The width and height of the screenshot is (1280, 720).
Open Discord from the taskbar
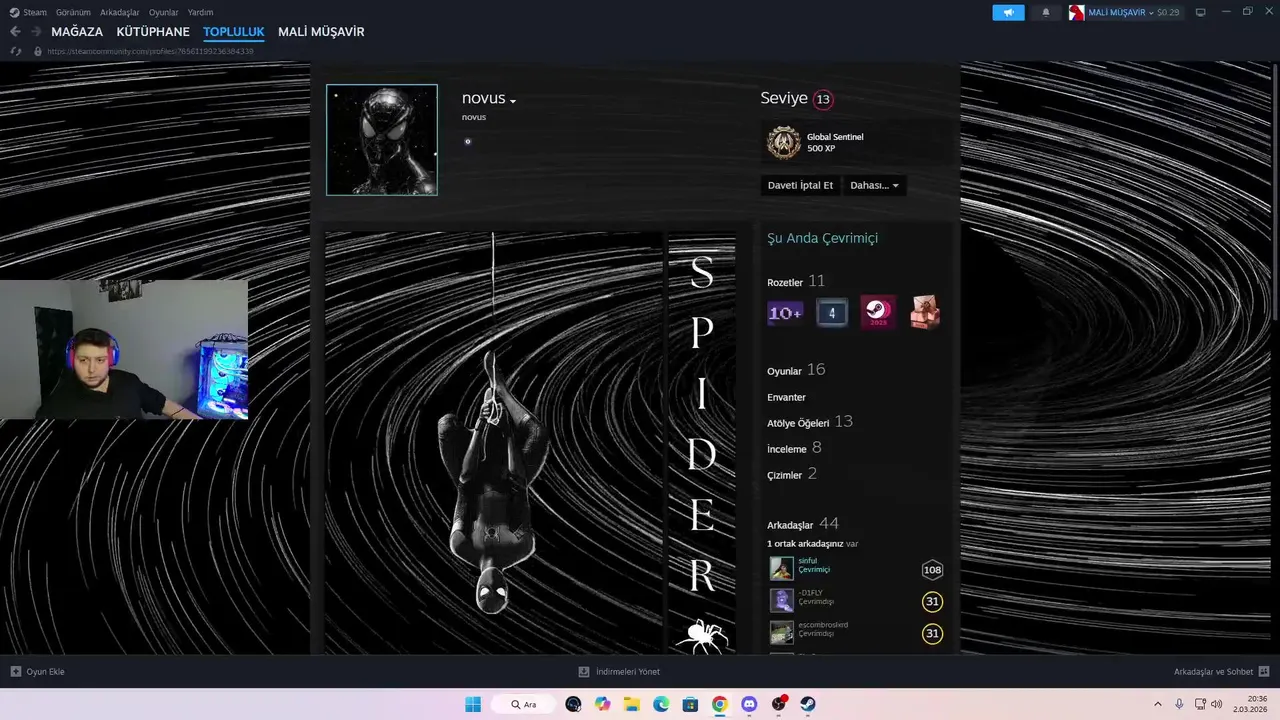tap(749, 704)
